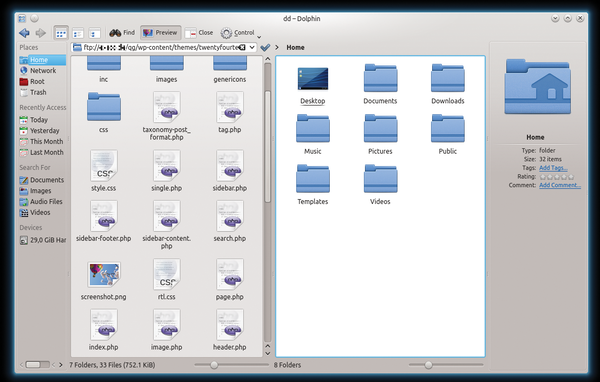
Task: Select the css folder
Action: [104, 113]
